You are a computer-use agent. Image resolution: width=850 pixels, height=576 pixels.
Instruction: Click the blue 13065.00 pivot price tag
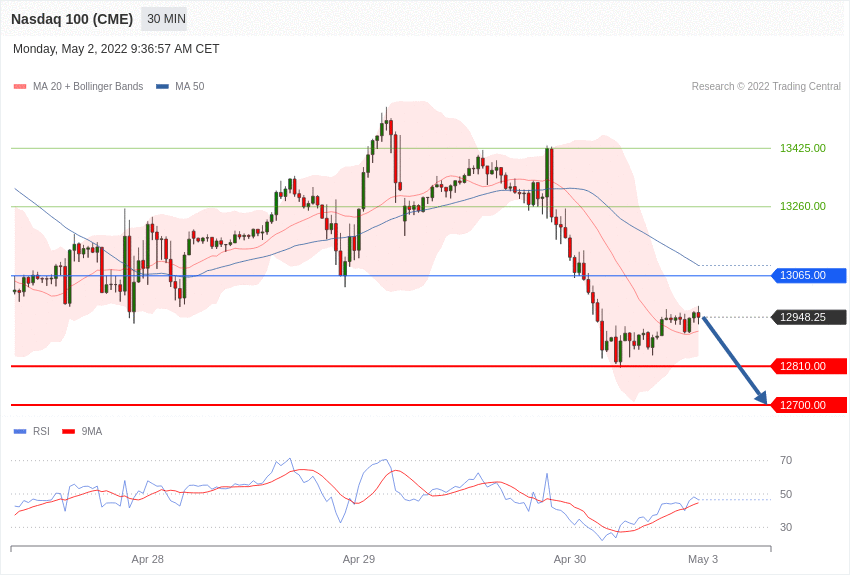point(809,275)
